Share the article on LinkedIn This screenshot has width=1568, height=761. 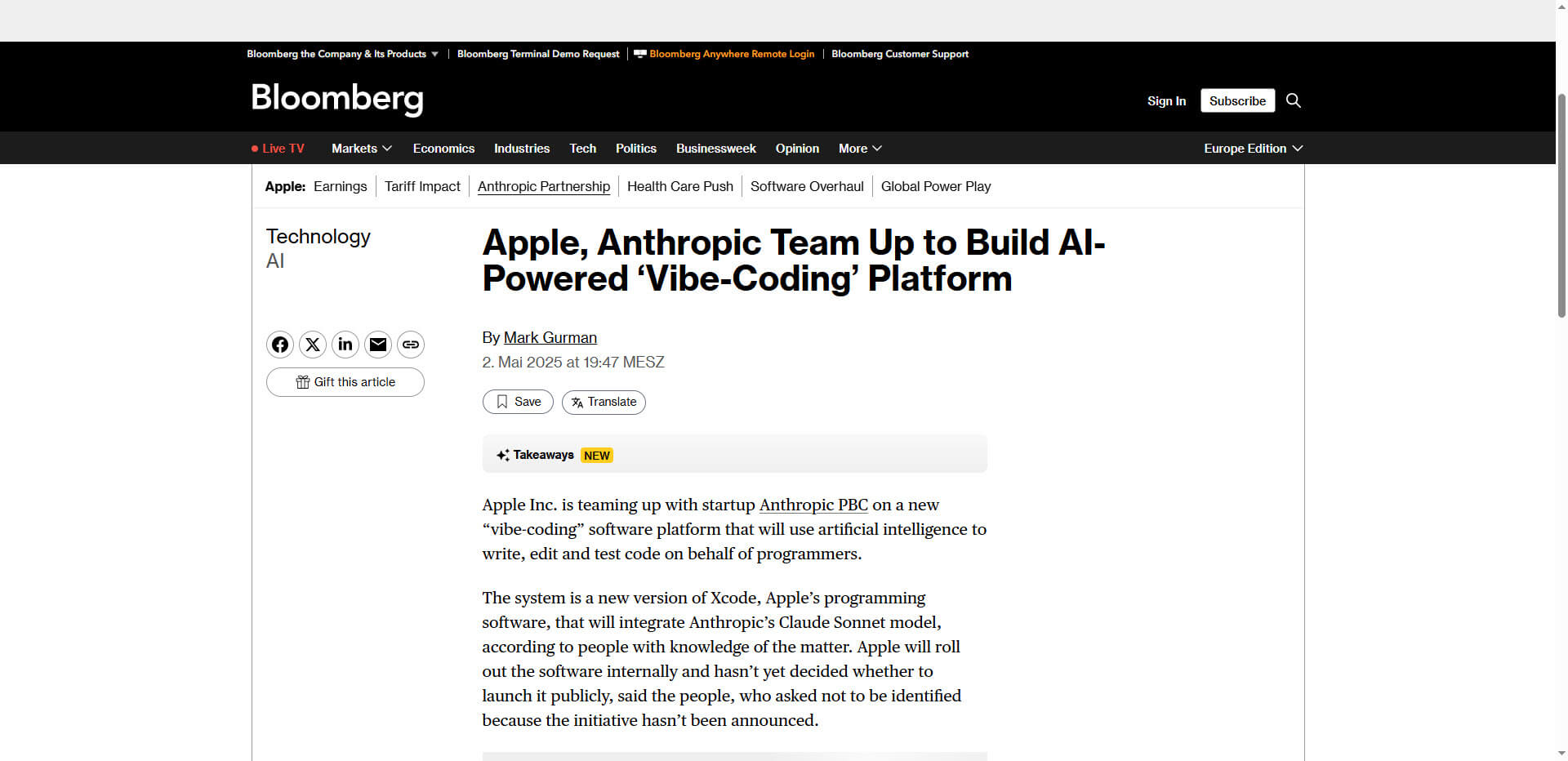pyautogui.click(x=345, y=344)
